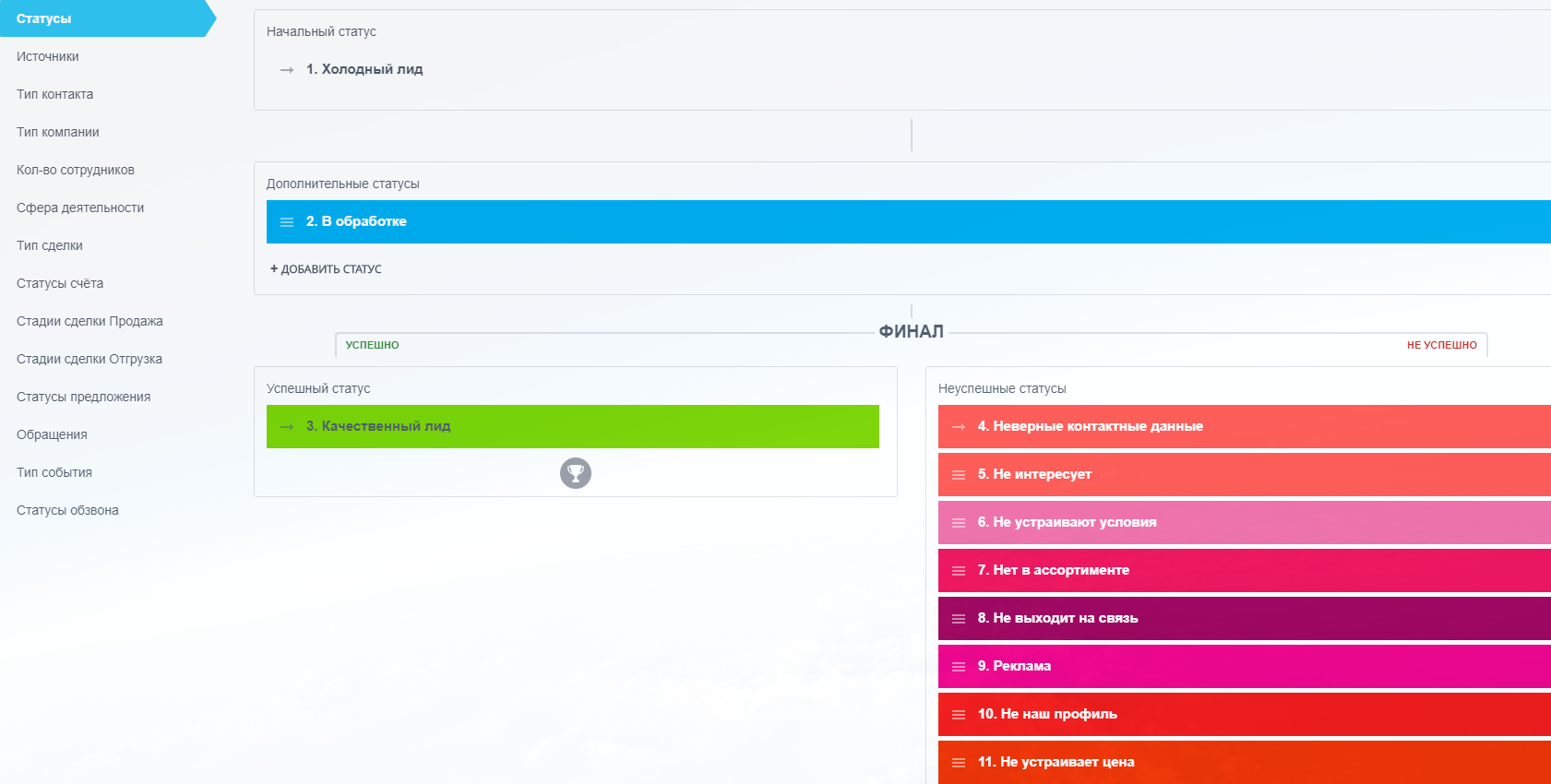The image size is (1551, 784).
Task: Open the "Источники" settings section
Action: (x=48, y=56)
